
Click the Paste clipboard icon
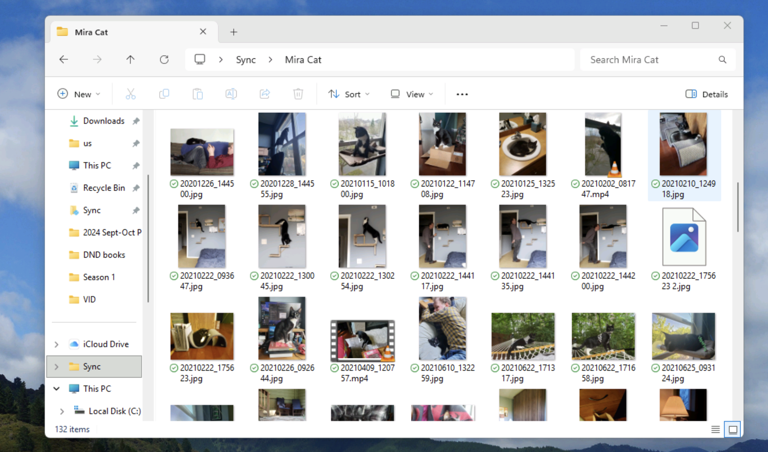[197, 94]
